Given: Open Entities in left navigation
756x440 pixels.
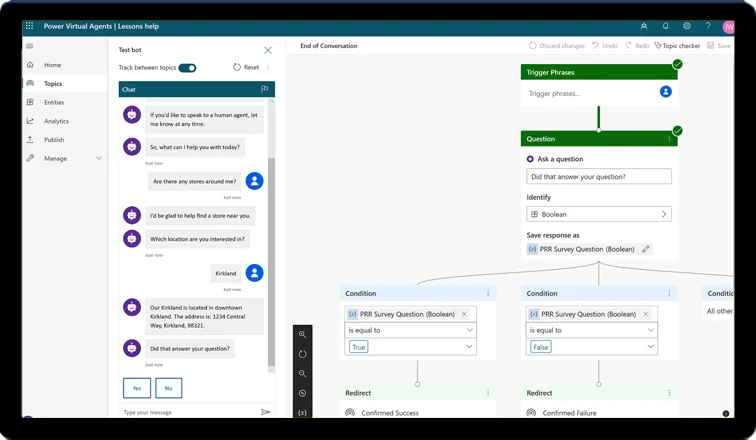Looking at the screenshot, I should coord(54,102).
